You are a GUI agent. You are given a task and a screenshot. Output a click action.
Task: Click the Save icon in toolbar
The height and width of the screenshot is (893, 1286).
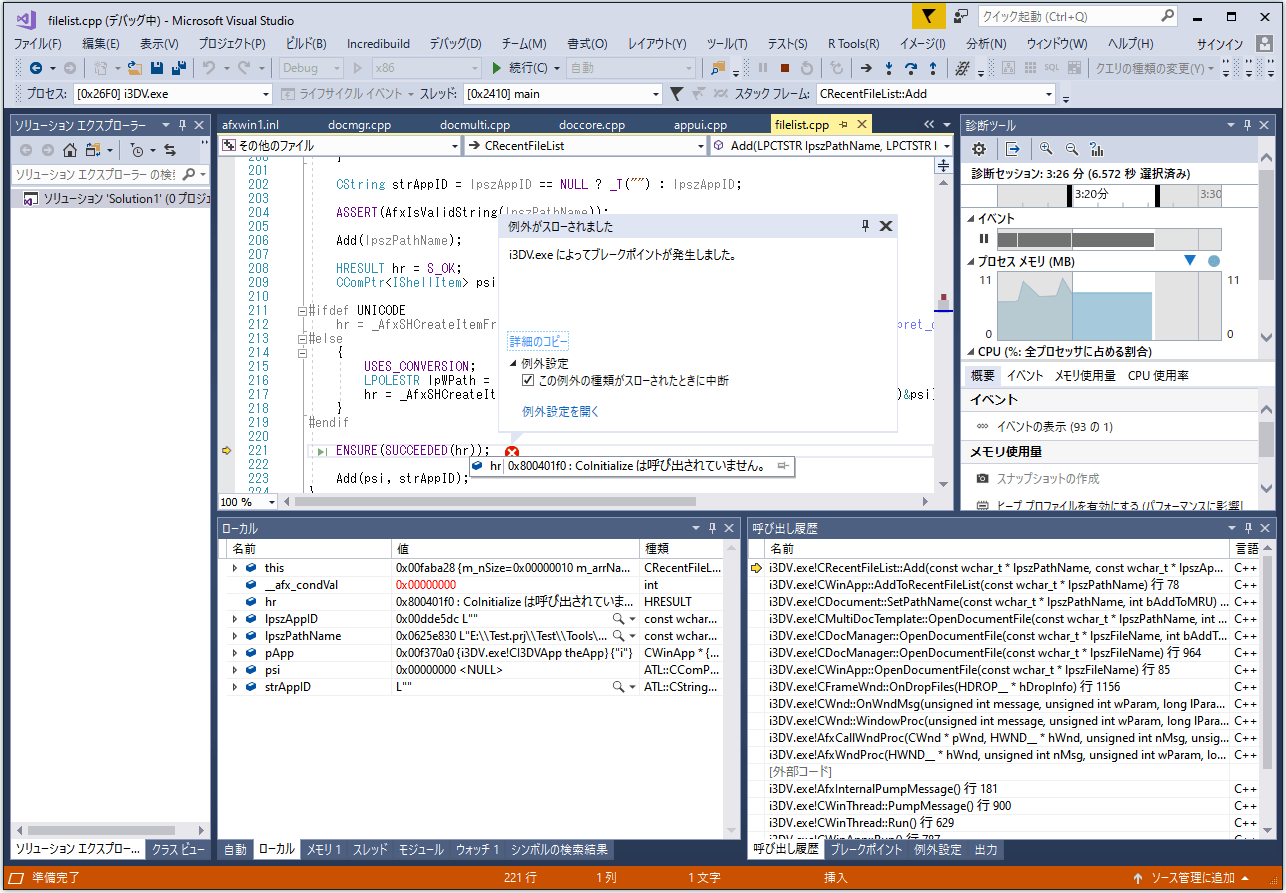coord(157,68)
